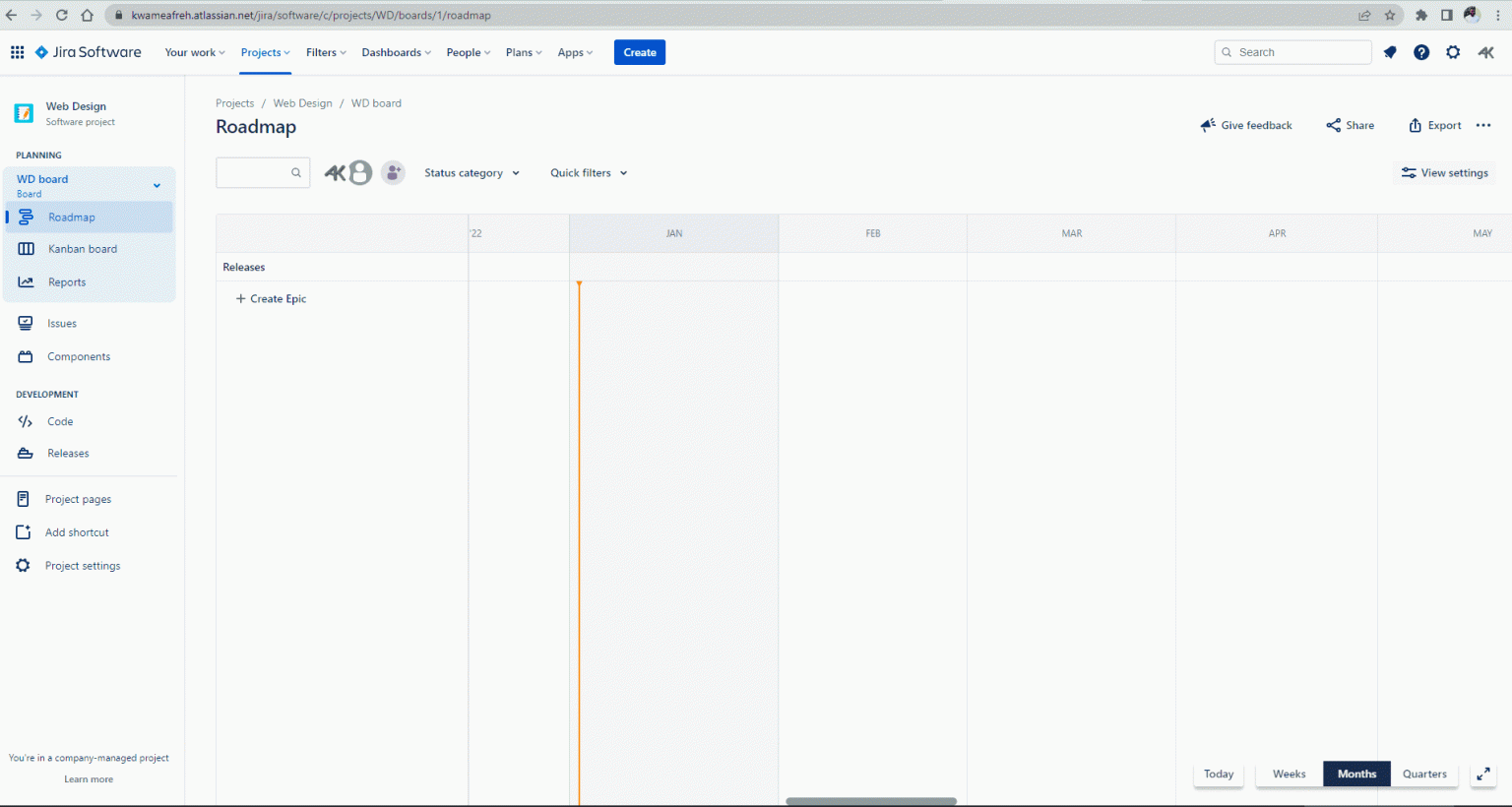Viewport: 1512px width, 807px height.
Task: Export the roadmap
Action: (1434, 125)
